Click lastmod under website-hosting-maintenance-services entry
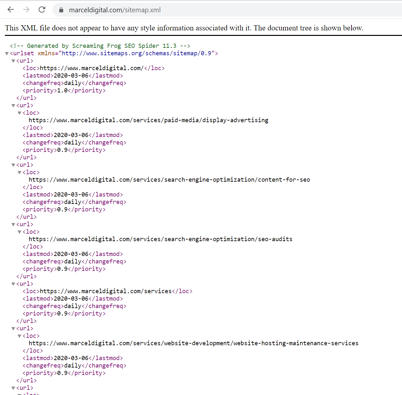 coord(73,358)
